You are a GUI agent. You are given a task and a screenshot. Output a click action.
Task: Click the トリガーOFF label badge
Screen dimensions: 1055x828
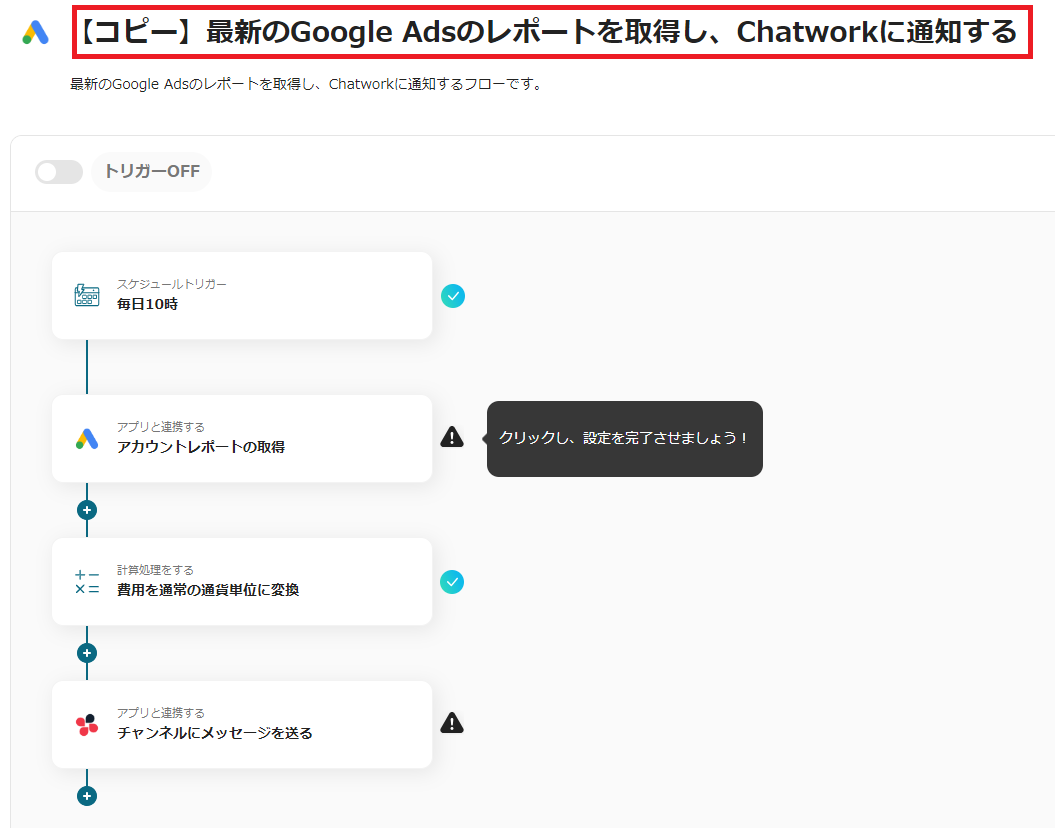[x=151, y=172]
